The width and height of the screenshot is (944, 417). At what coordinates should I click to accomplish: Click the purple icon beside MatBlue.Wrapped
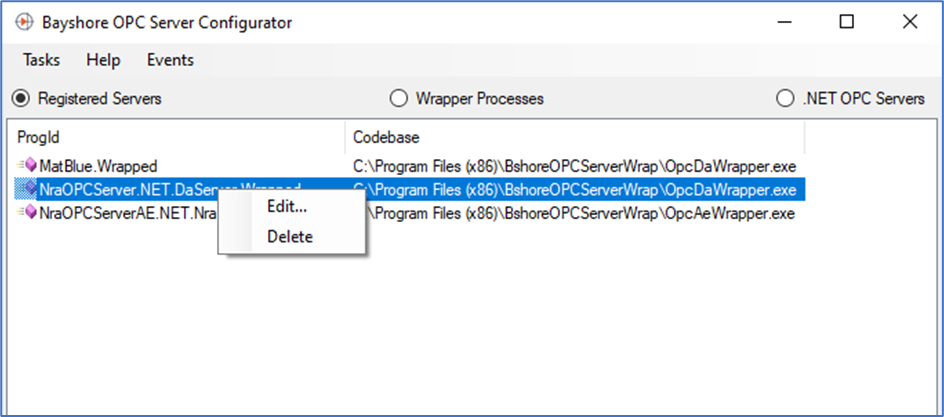click(27, 165)
